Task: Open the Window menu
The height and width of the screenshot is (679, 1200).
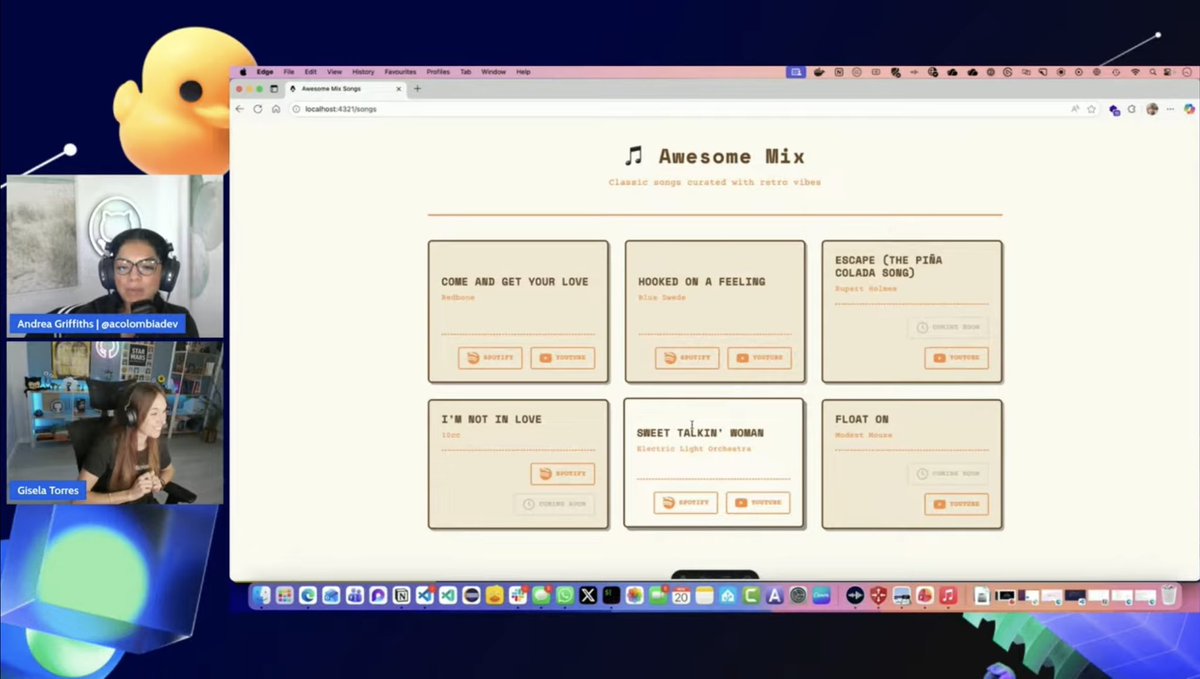Action: click(x=493, y=72)
